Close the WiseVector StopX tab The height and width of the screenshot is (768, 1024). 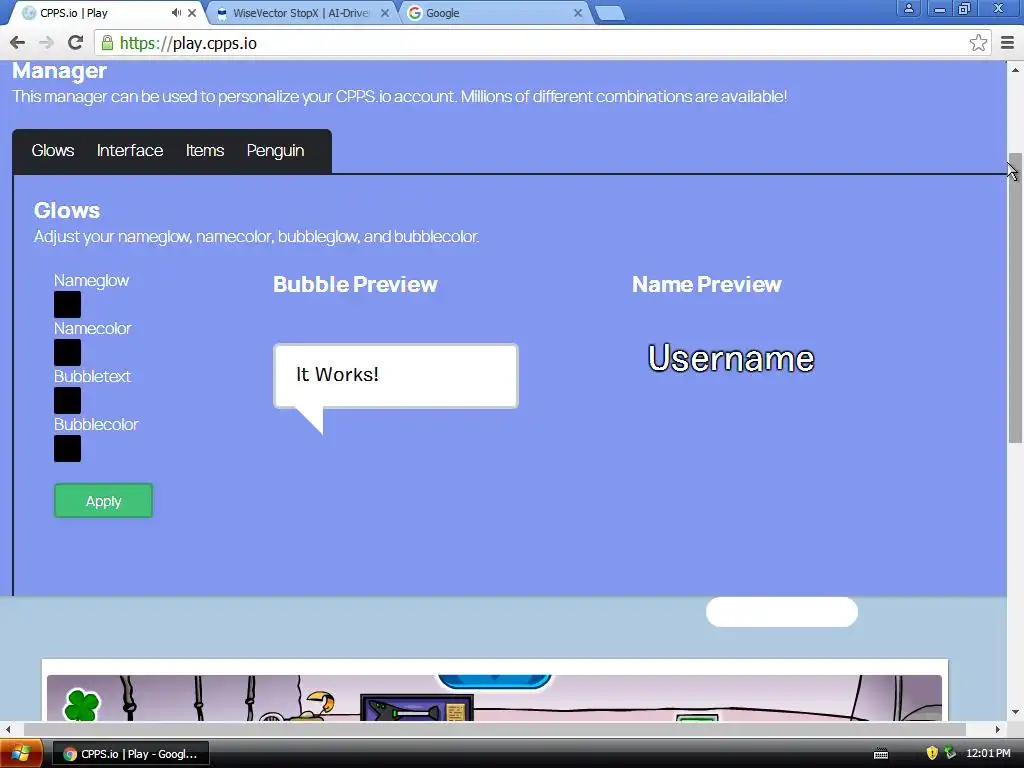coord(385,13)
